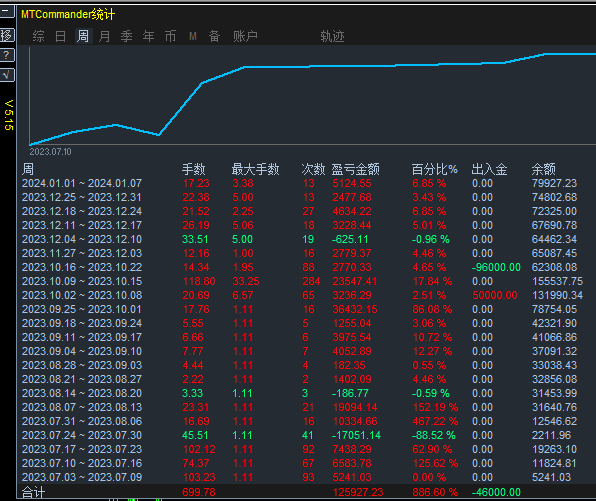This screenshot has width=596, height=501.
Task: Select row 2023.07.31 ~ 2023.08.06
Action: coord(302,421)
